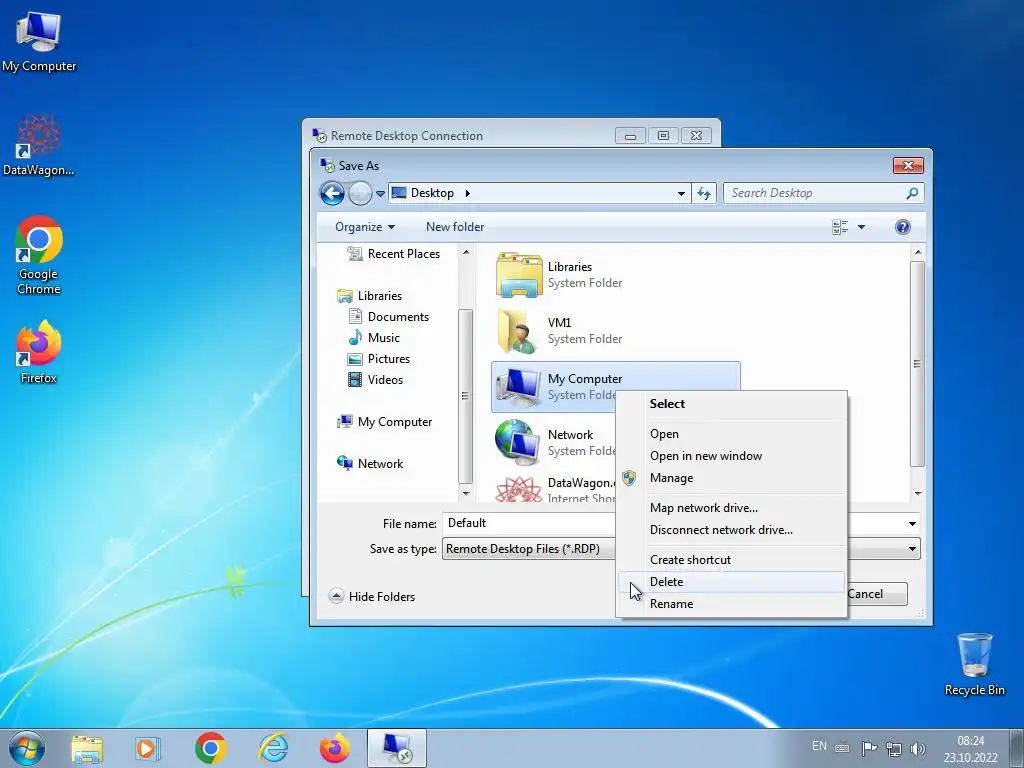Choose Map network drive option

[731, 508]
